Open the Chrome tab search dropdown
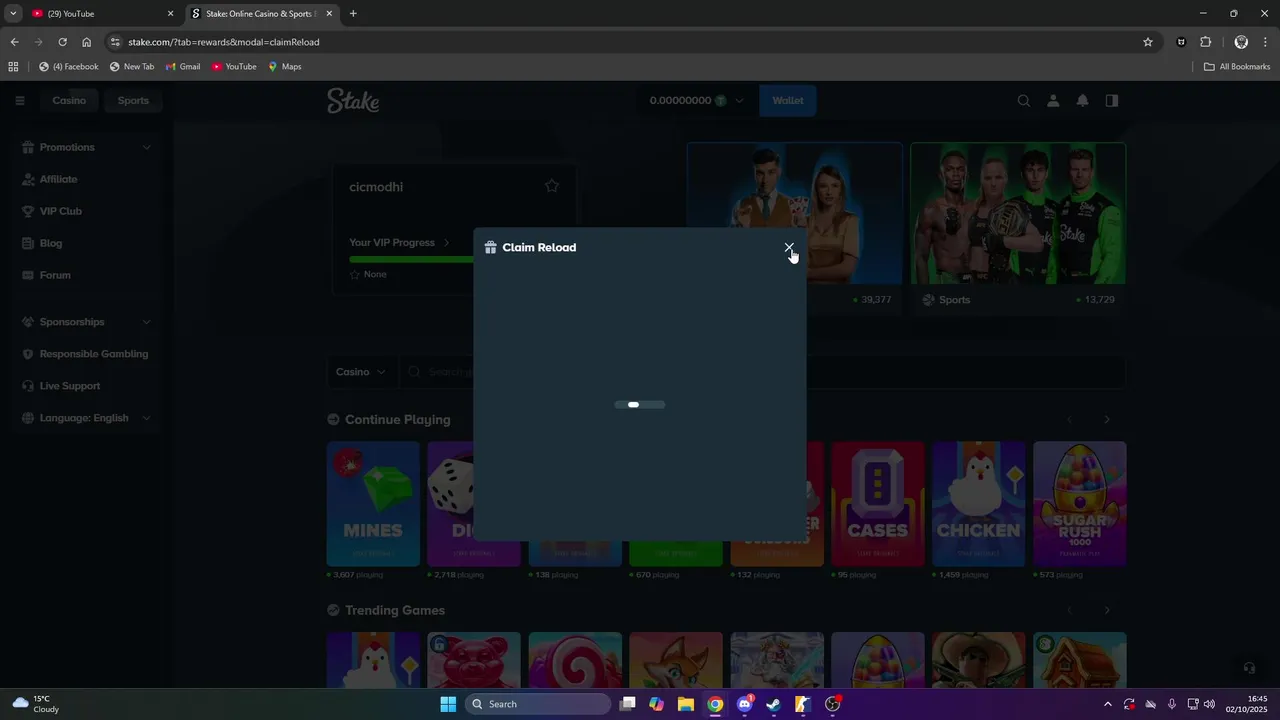This screenshot has width=1280, height=720. 13,14
